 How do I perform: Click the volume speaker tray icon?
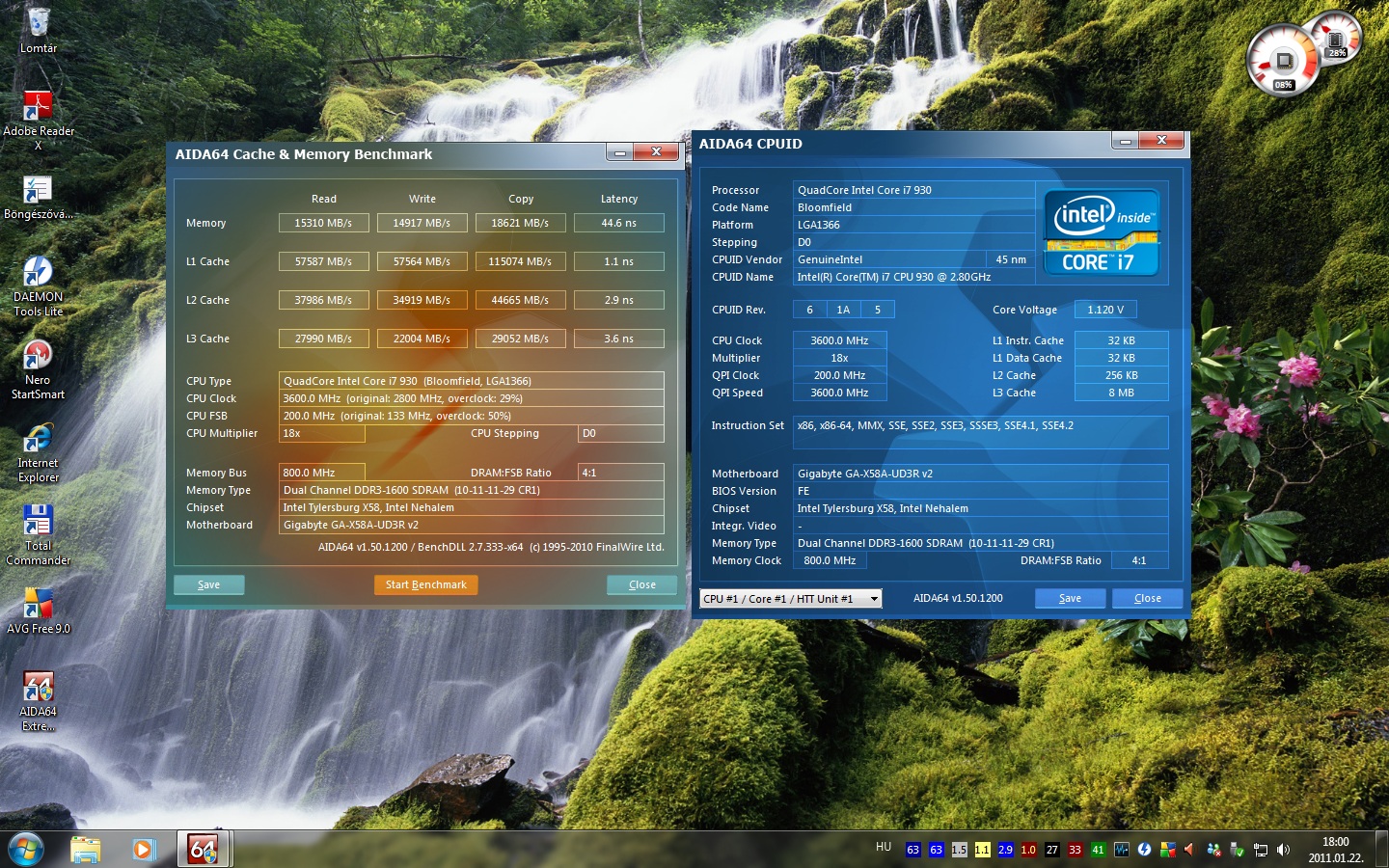[1283, 850]
